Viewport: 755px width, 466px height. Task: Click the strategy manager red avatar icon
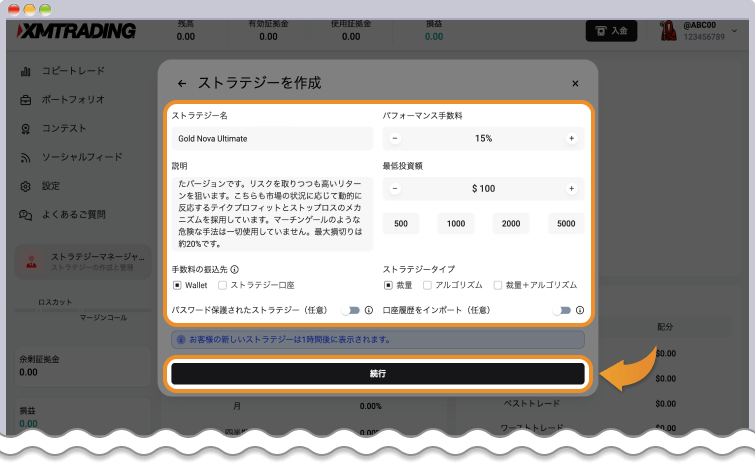(32, 262)
